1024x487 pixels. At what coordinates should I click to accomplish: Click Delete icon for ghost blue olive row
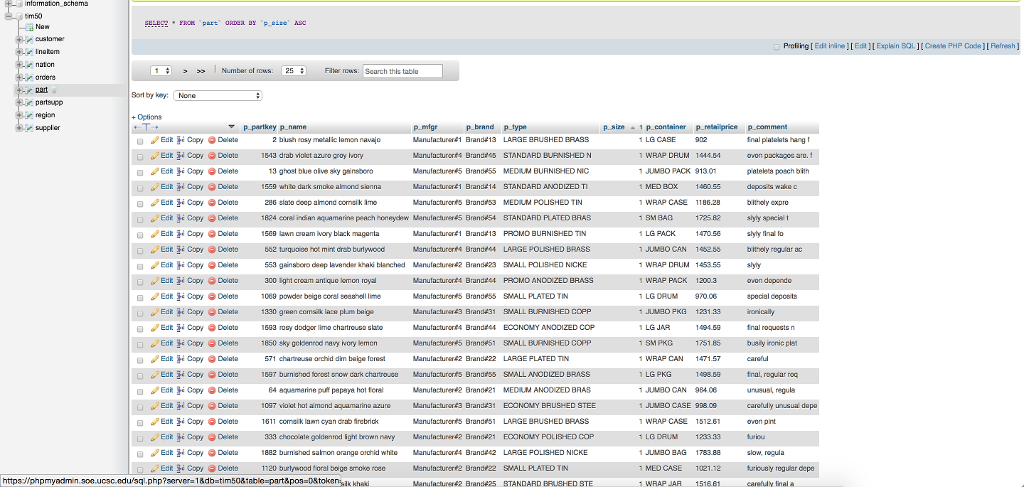pos(212,171)
